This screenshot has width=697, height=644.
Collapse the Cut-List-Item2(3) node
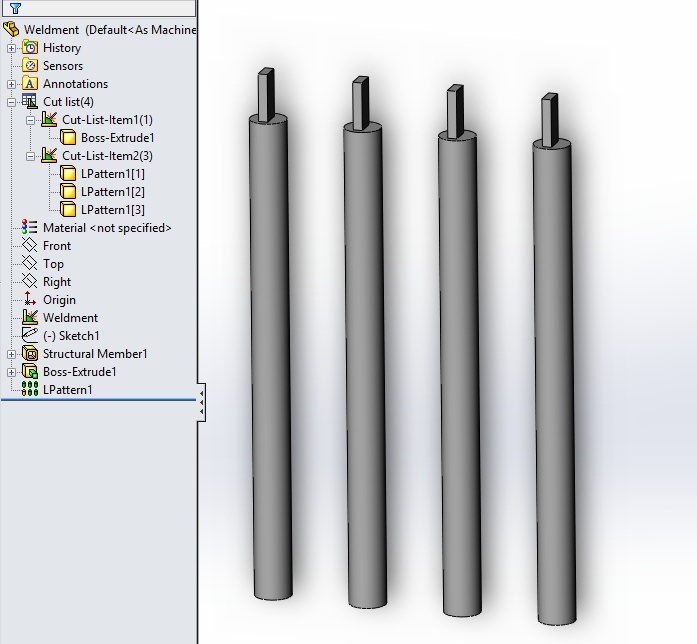(30, 156)
